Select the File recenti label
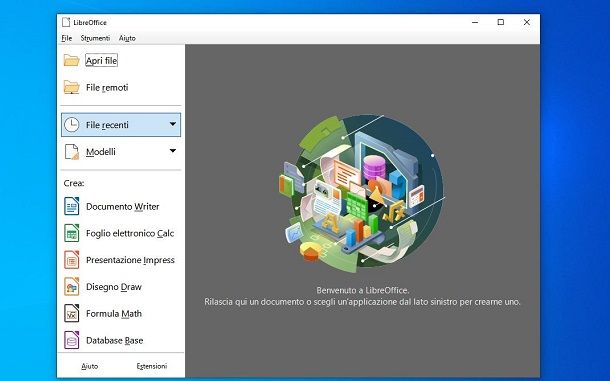The width and height of the screenshot is (610, 381). coord(107,125)
